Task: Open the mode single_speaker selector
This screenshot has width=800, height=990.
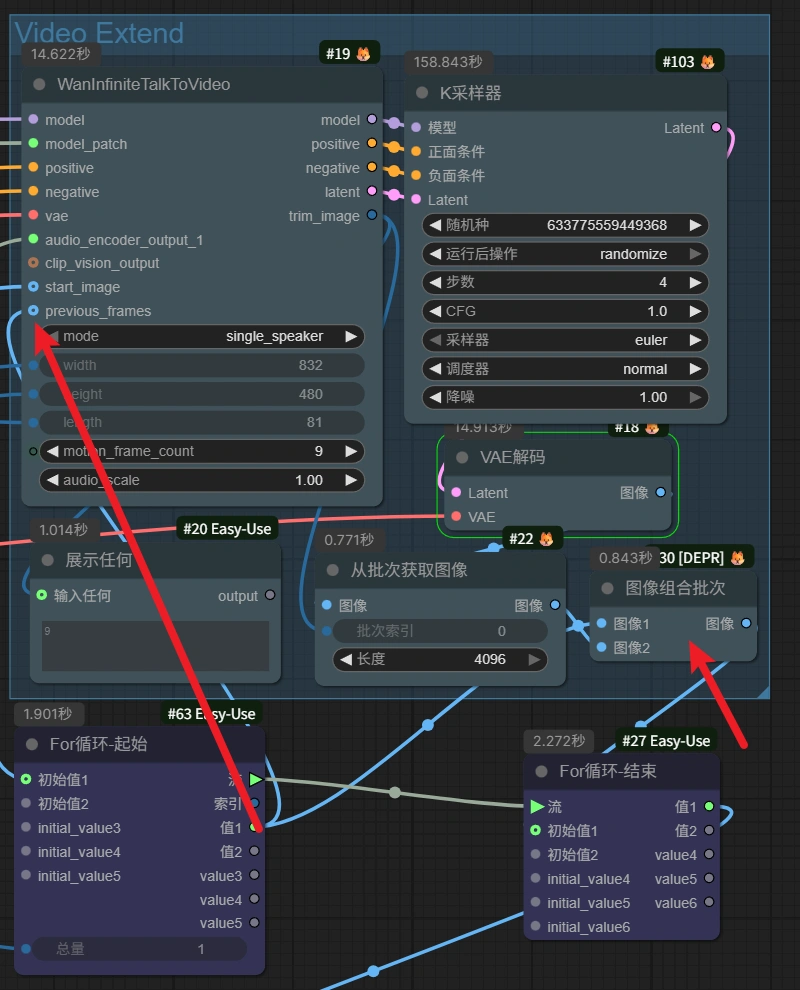Action: (x=201, y=337)
